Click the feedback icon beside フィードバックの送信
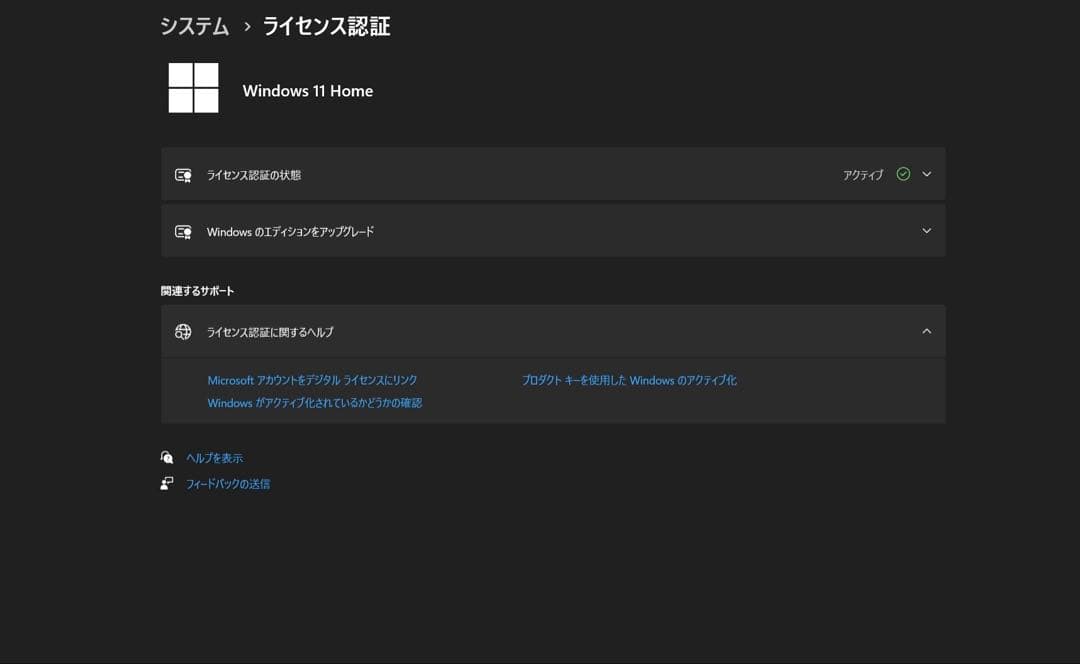 pyautogui.click(x=168, y=482)
